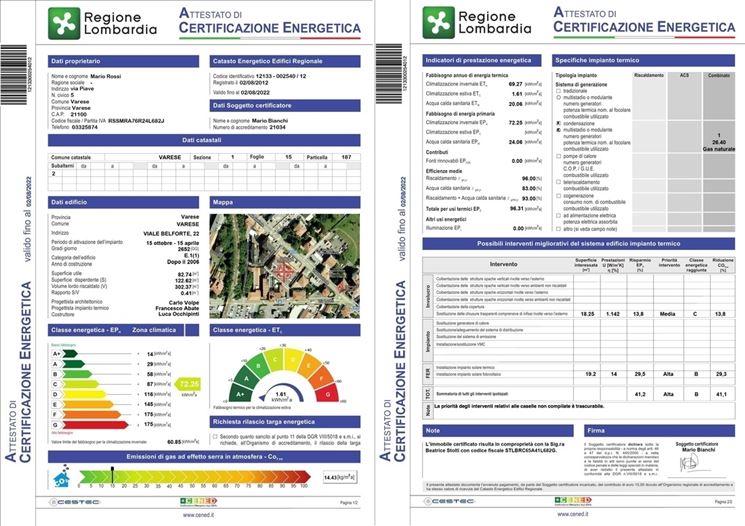Click the 'Specifiche impianto termico' header
This screenshot has width=745, height=526.
[643, 60]
